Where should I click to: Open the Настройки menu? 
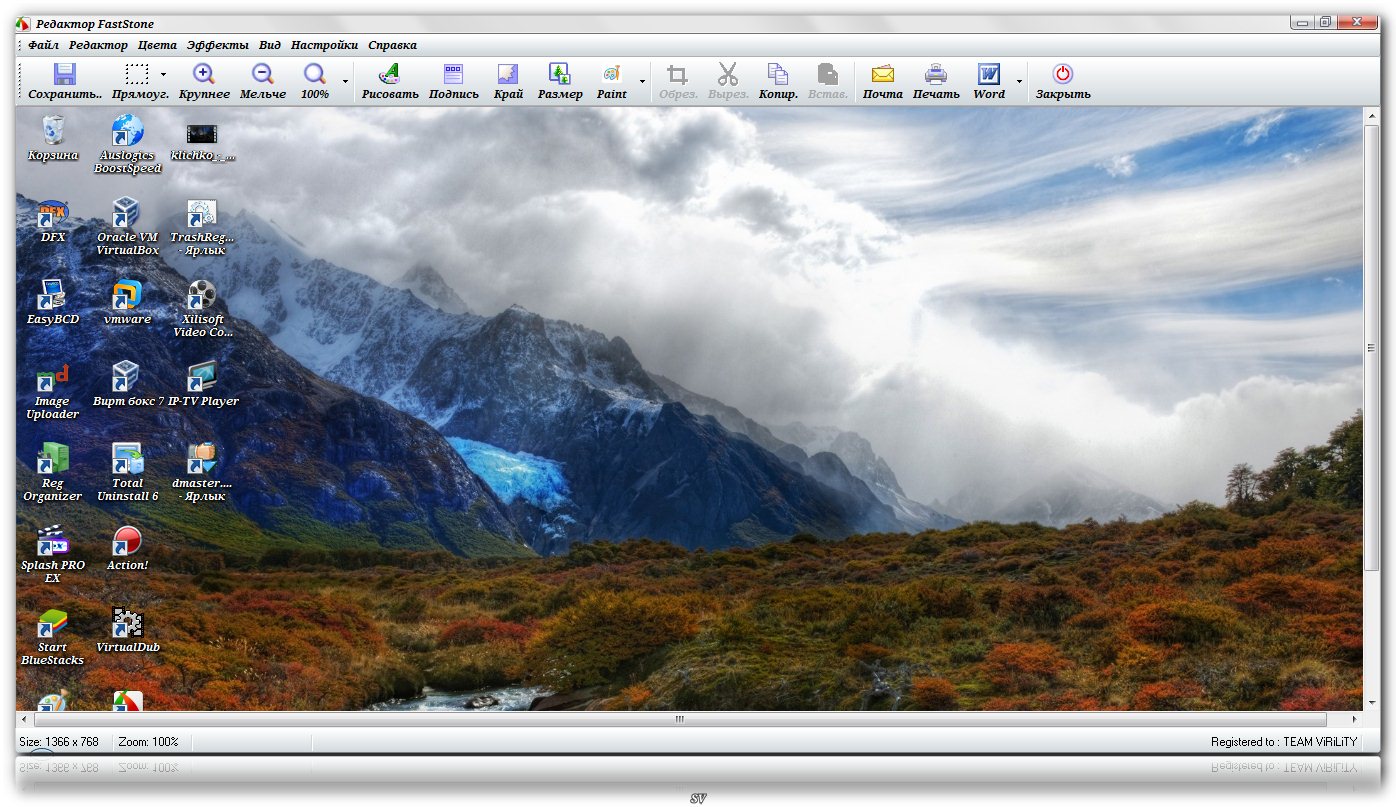324,45
